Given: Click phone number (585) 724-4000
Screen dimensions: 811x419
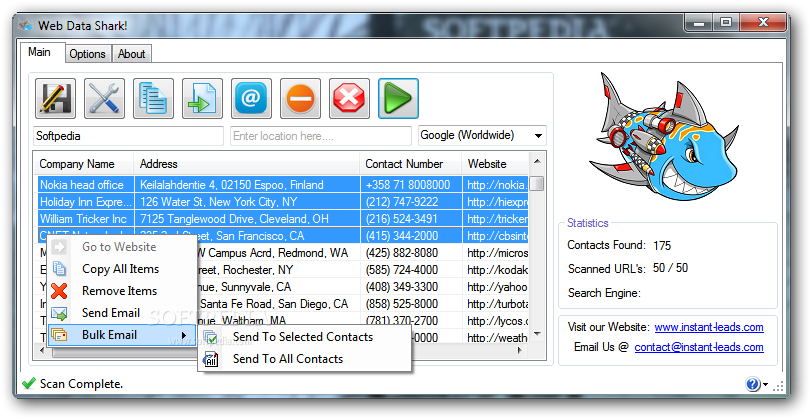Looking at the screenshot, I should click(401, 270).
